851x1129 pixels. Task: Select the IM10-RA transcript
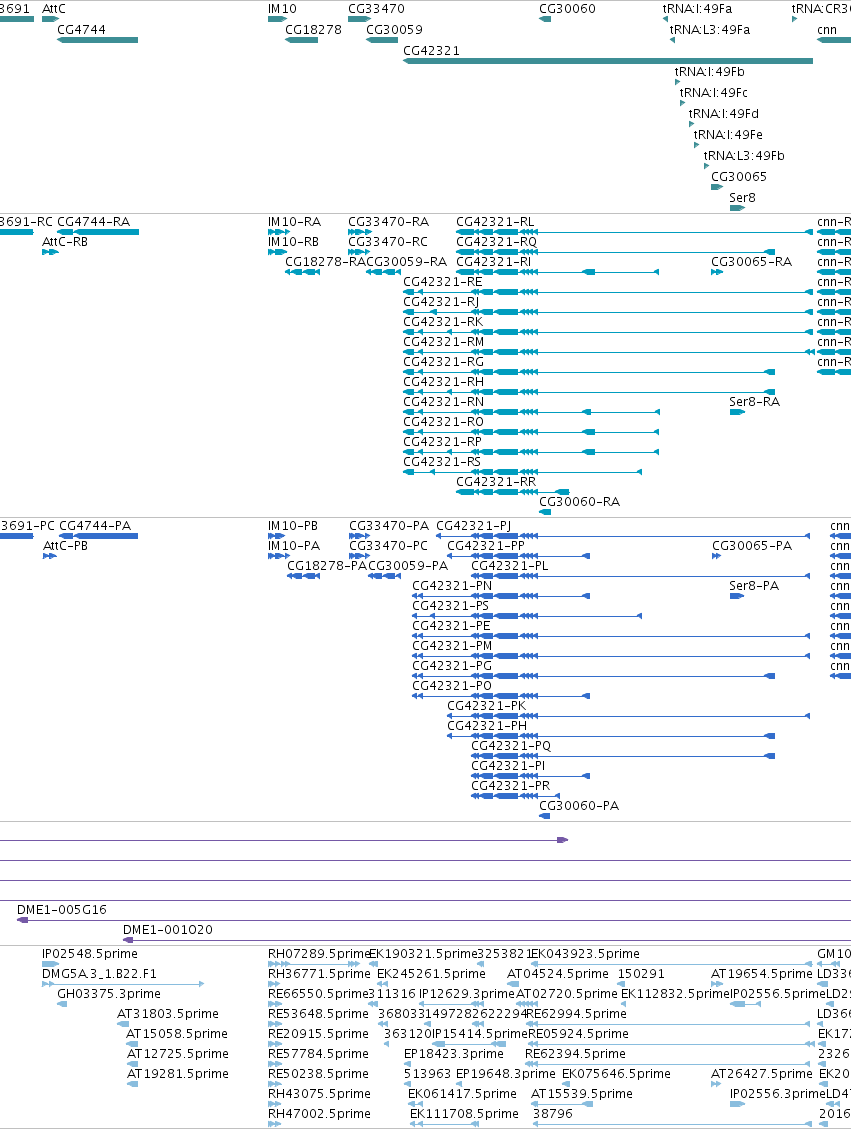294,222
